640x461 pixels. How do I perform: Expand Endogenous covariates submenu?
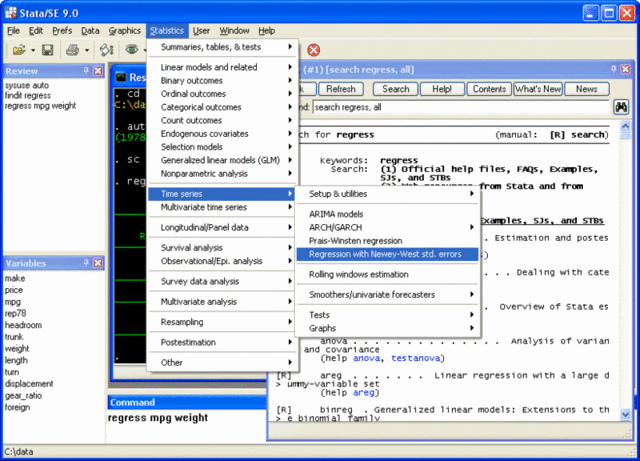(x=222, y=134)
